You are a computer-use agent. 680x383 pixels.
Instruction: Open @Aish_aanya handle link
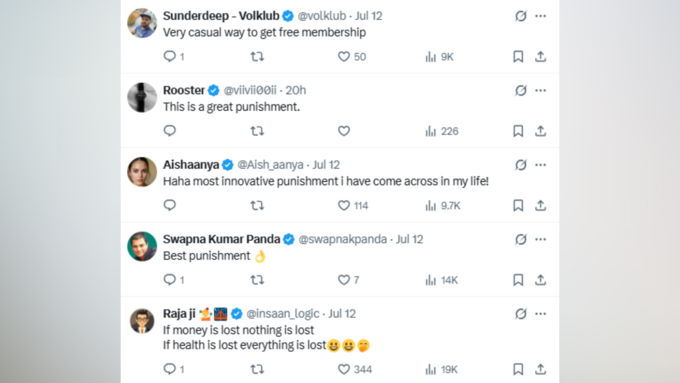(x=270, y=165)
